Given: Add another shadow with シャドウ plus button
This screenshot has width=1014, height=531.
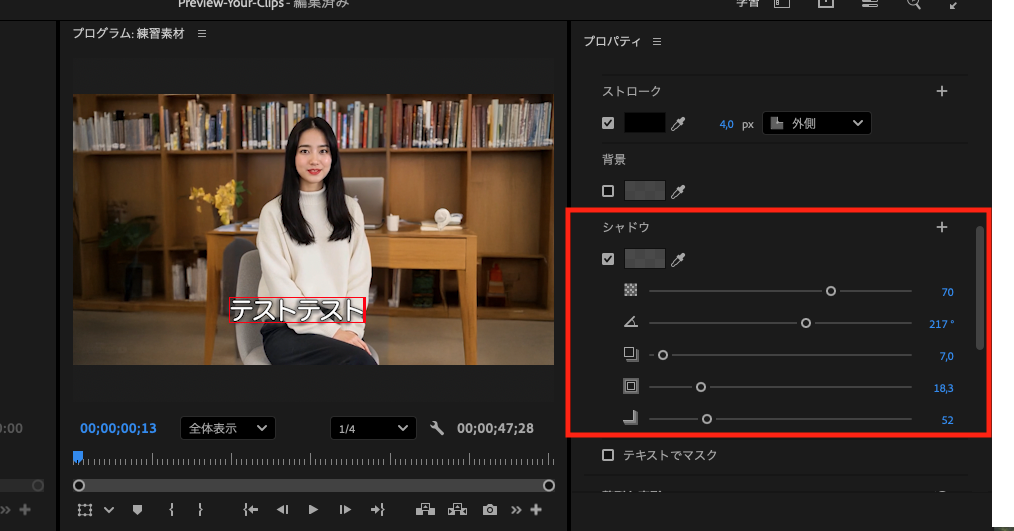Looking at the screenshot, I should [x=941, y=227].
